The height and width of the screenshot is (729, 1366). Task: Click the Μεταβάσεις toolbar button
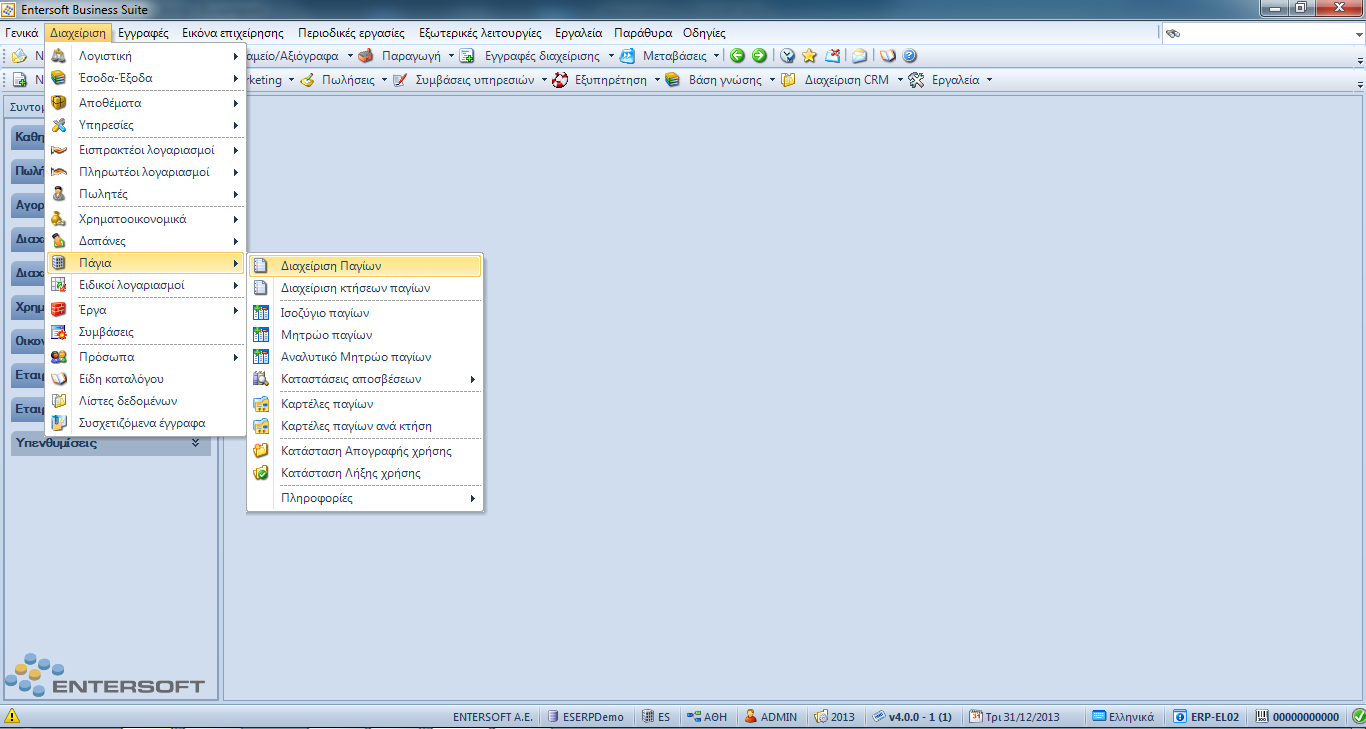pos(664,56)
